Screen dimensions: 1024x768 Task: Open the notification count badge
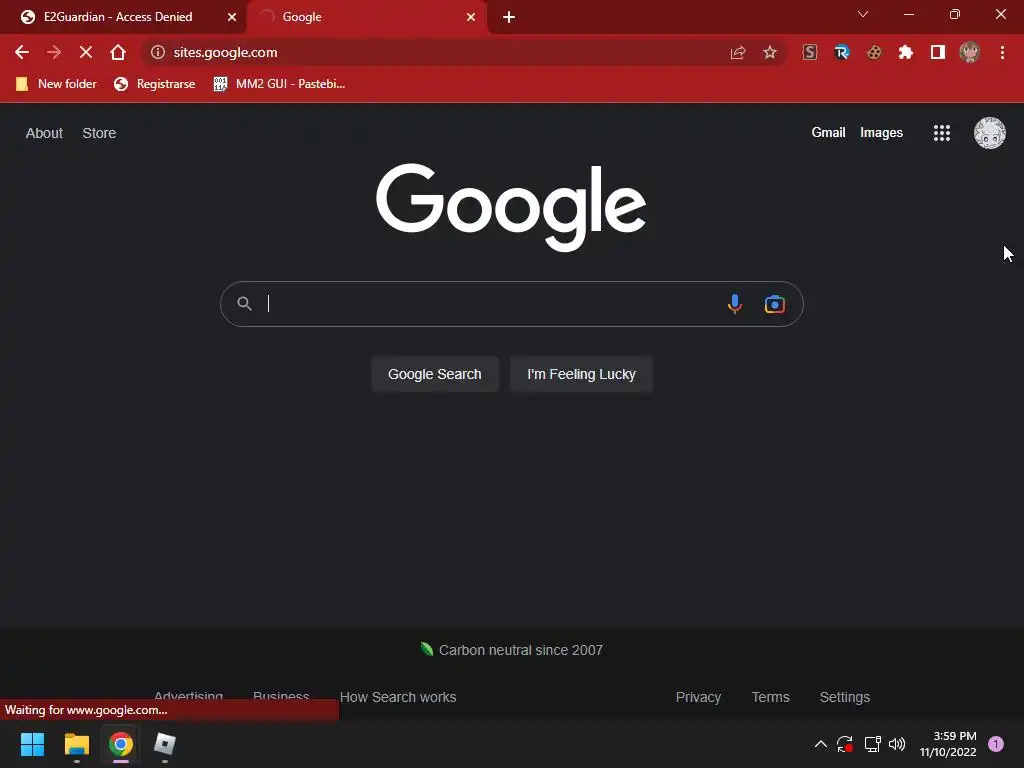click(x=996, y=744)
